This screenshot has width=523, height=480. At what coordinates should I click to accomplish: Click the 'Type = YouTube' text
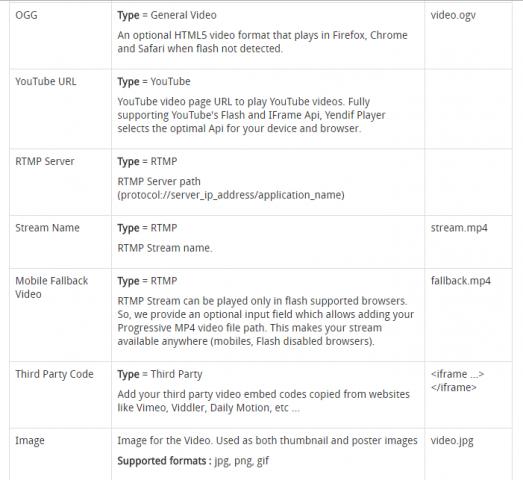click(154, 82)
